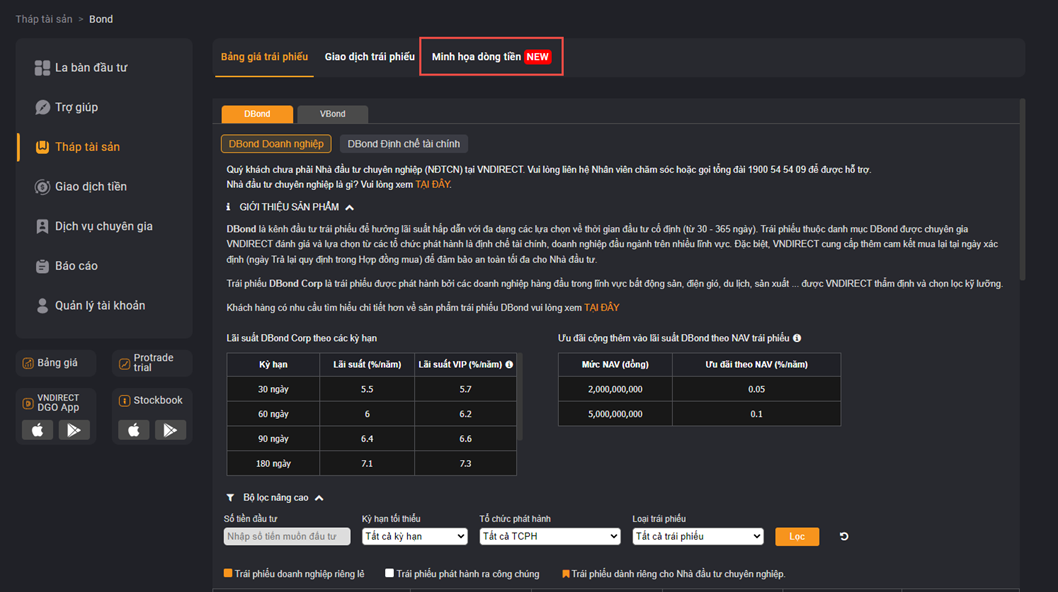Open Tổ chức phát hành dropdown

(x=549, y=537)
